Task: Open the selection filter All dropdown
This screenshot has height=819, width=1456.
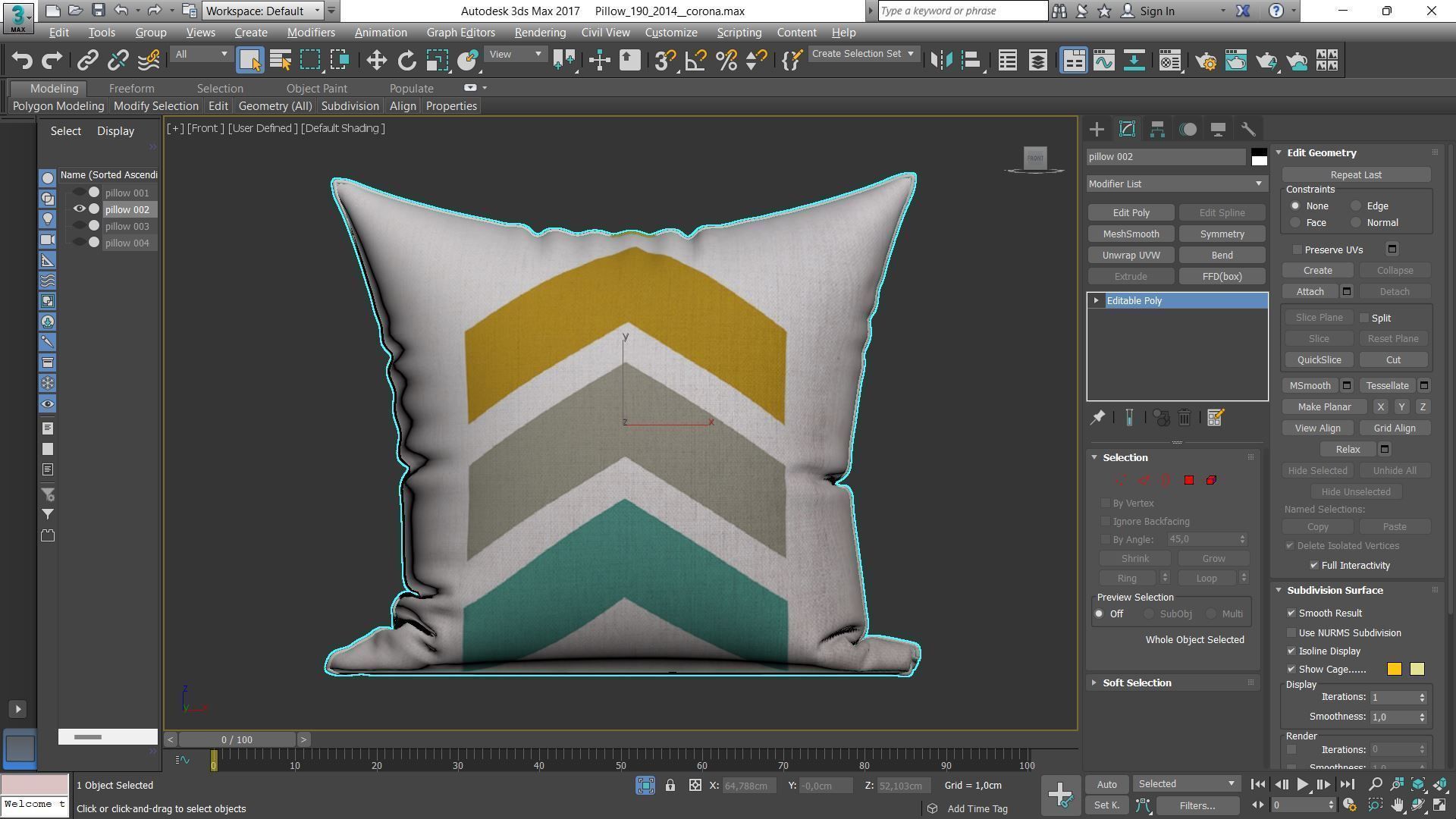Action: 201,54
